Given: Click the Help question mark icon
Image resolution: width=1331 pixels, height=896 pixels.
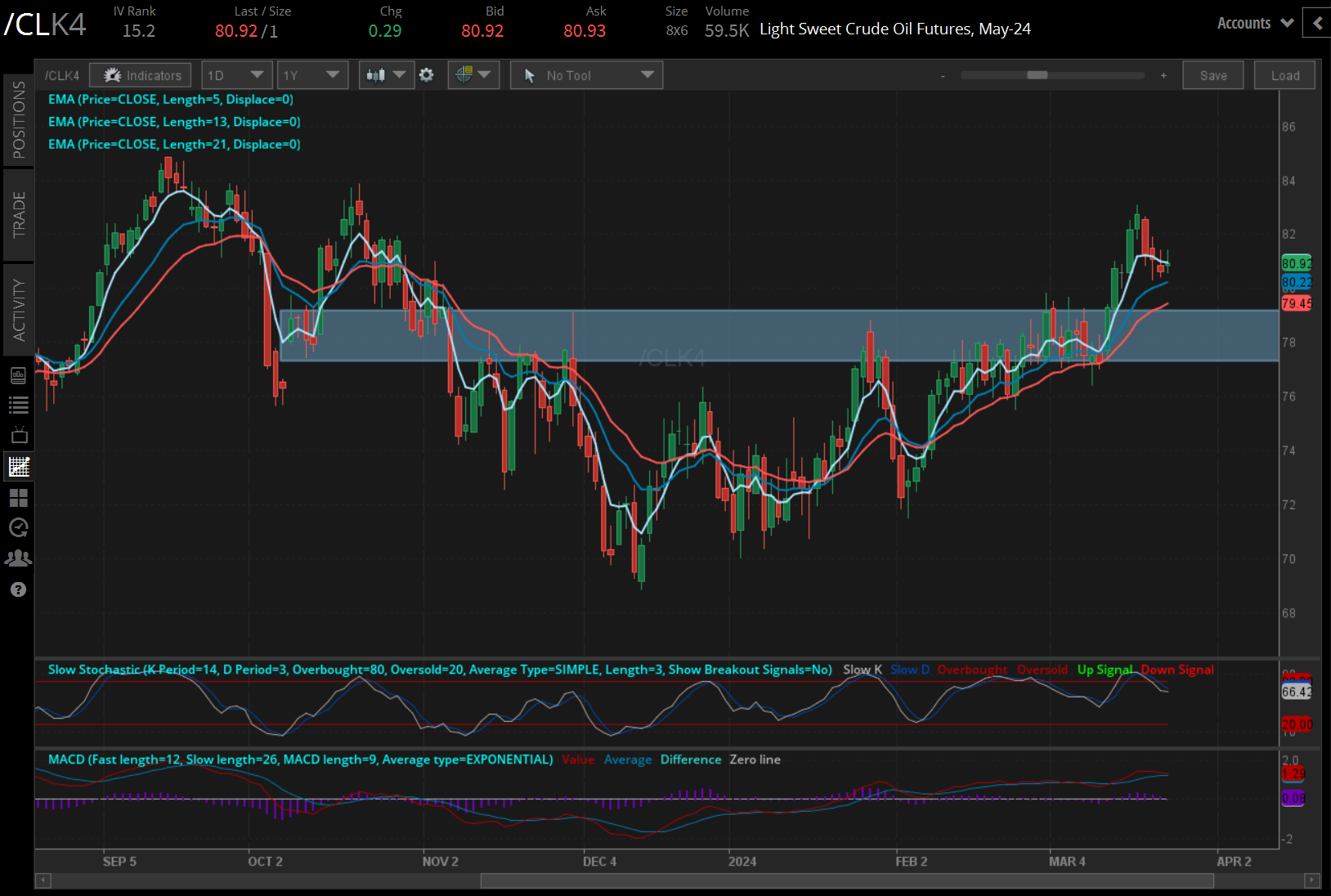Looking at the screenshot, I should coord(19,589).
